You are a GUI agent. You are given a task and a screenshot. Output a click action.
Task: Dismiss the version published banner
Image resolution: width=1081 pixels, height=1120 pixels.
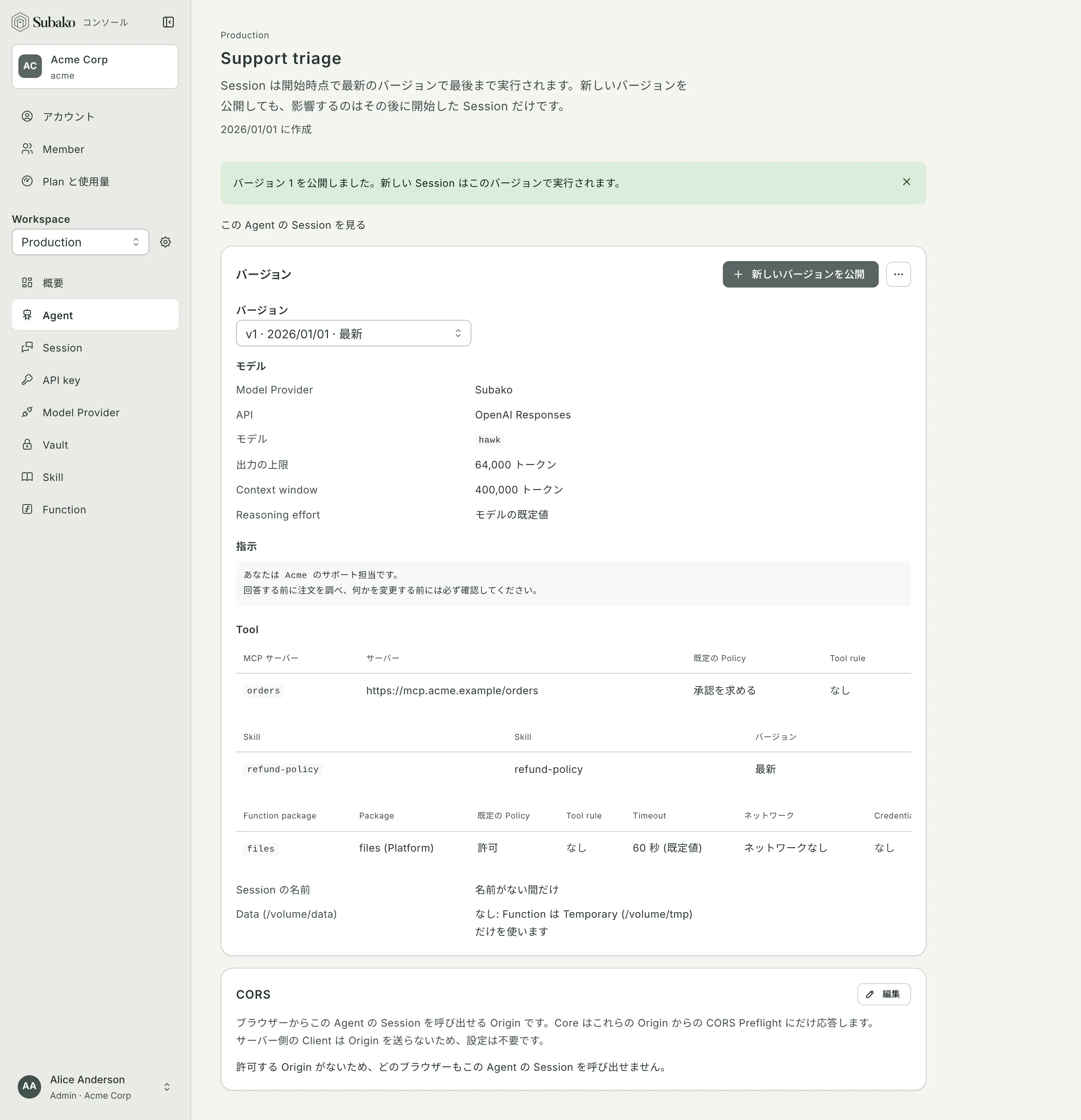point(906,182)
